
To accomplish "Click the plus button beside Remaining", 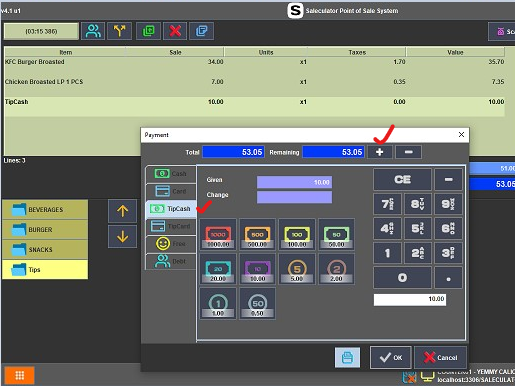I will [380, 152].
